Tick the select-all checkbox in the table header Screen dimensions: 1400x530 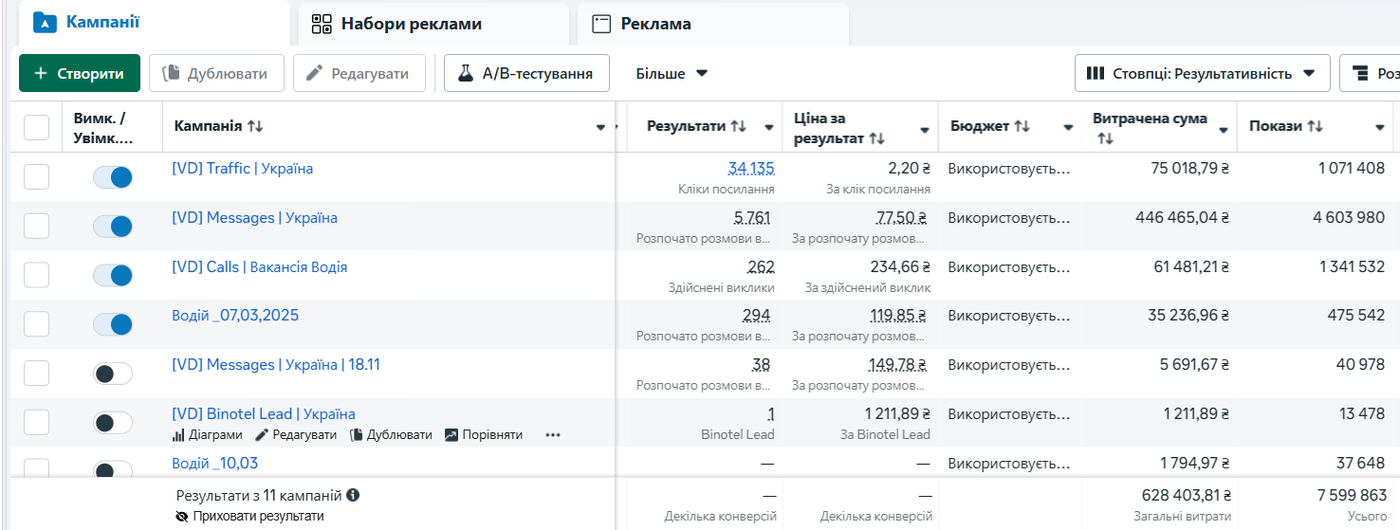coord(36,127)
